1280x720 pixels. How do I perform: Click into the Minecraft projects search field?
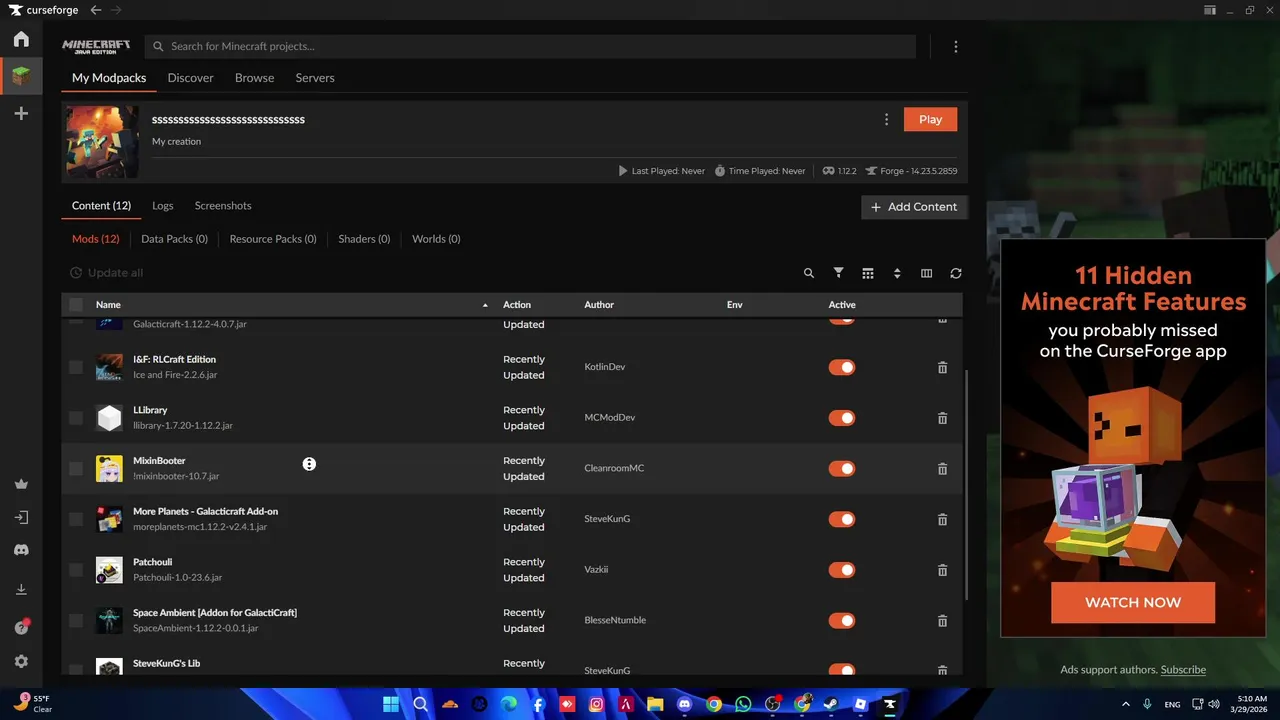point(530,47)
